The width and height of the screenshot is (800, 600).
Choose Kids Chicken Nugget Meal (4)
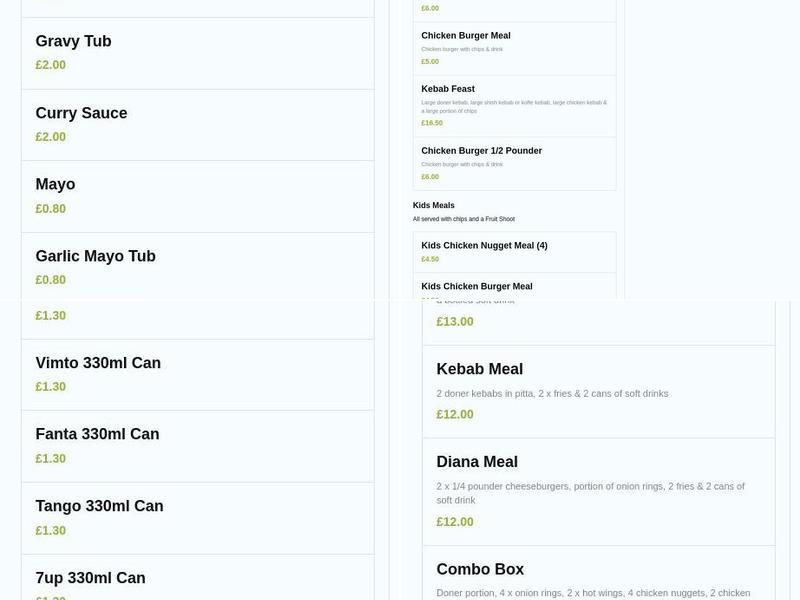[487, 244]
